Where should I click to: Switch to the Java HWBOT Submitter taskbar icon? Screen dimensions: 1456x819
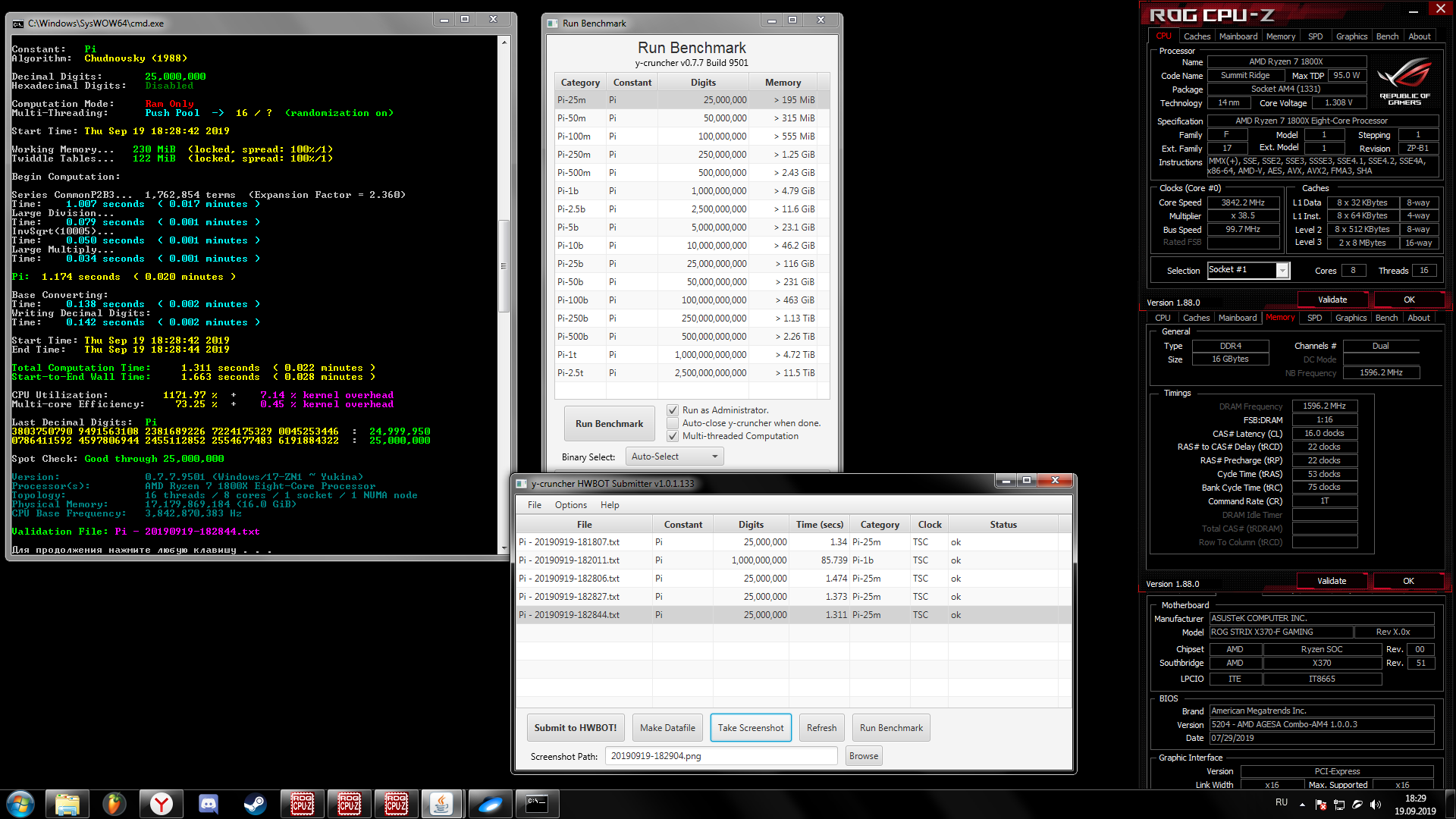click(442, 804)
